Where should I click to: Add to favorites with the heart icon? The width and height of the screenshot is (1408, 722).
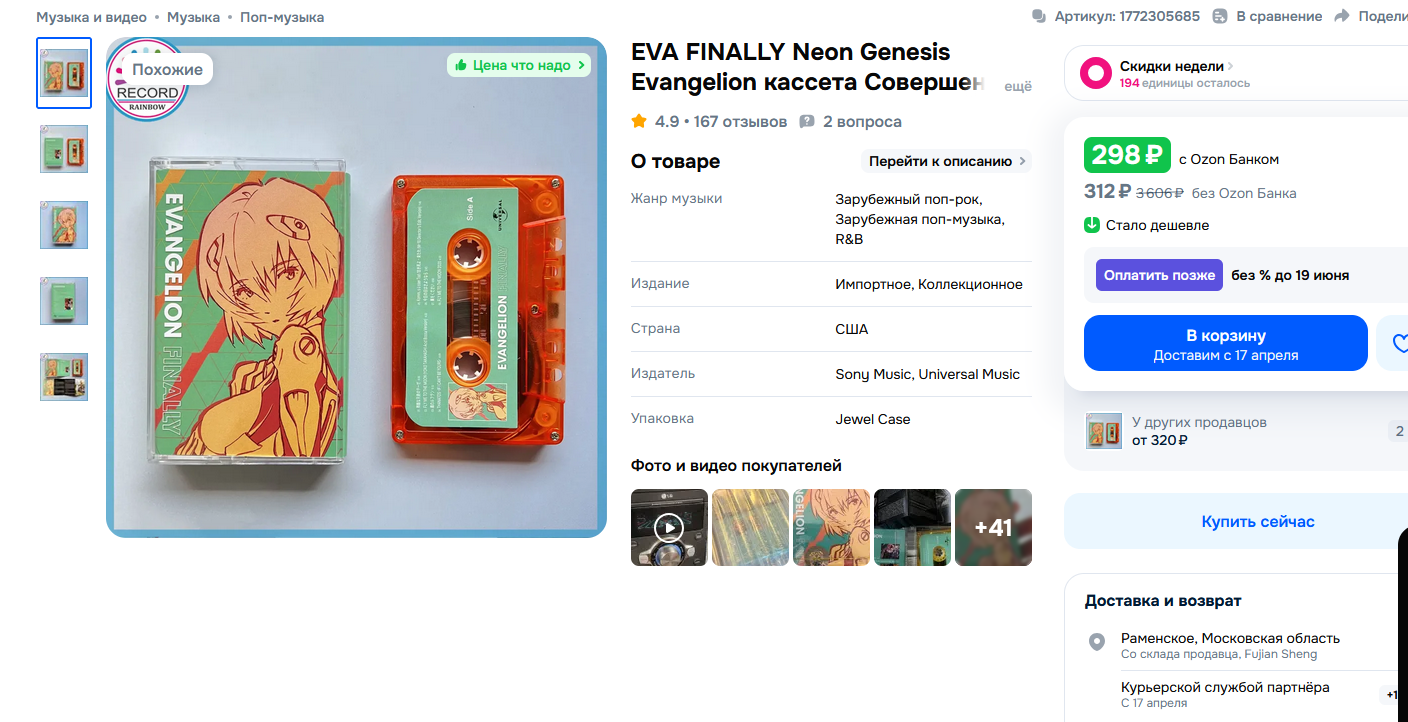(1396, 343)
